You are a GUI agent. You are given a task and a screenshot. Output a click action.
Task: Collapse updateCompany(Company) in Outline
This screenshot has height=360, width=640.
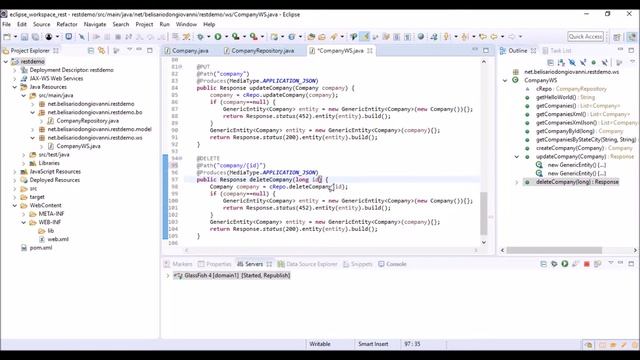pyautogui.click(x=517, y=157)
